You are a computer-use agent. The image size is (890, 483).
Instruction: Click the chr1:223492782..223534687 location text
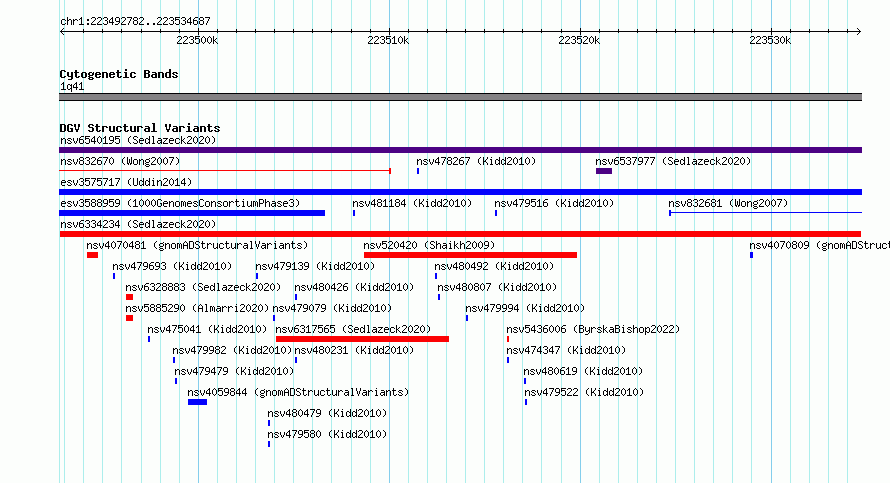[135, 21]
